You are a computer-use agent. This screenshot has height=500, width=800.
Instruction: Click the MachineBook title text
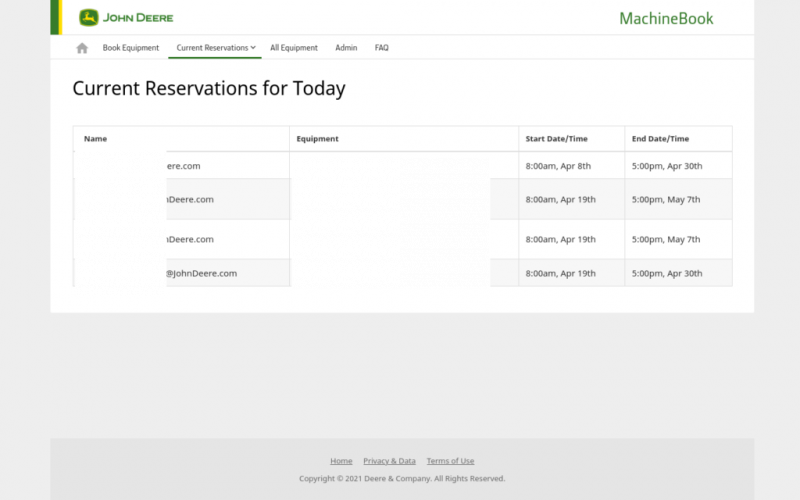coord(666,18)
